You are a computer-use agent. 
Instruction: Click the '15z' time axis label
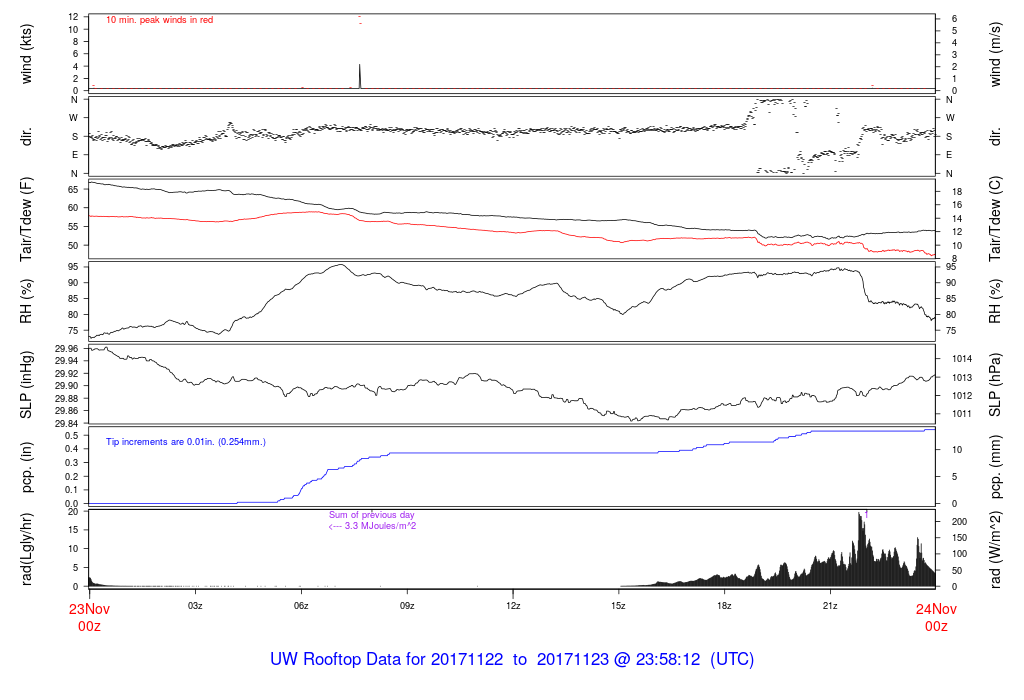pos(618,606)
